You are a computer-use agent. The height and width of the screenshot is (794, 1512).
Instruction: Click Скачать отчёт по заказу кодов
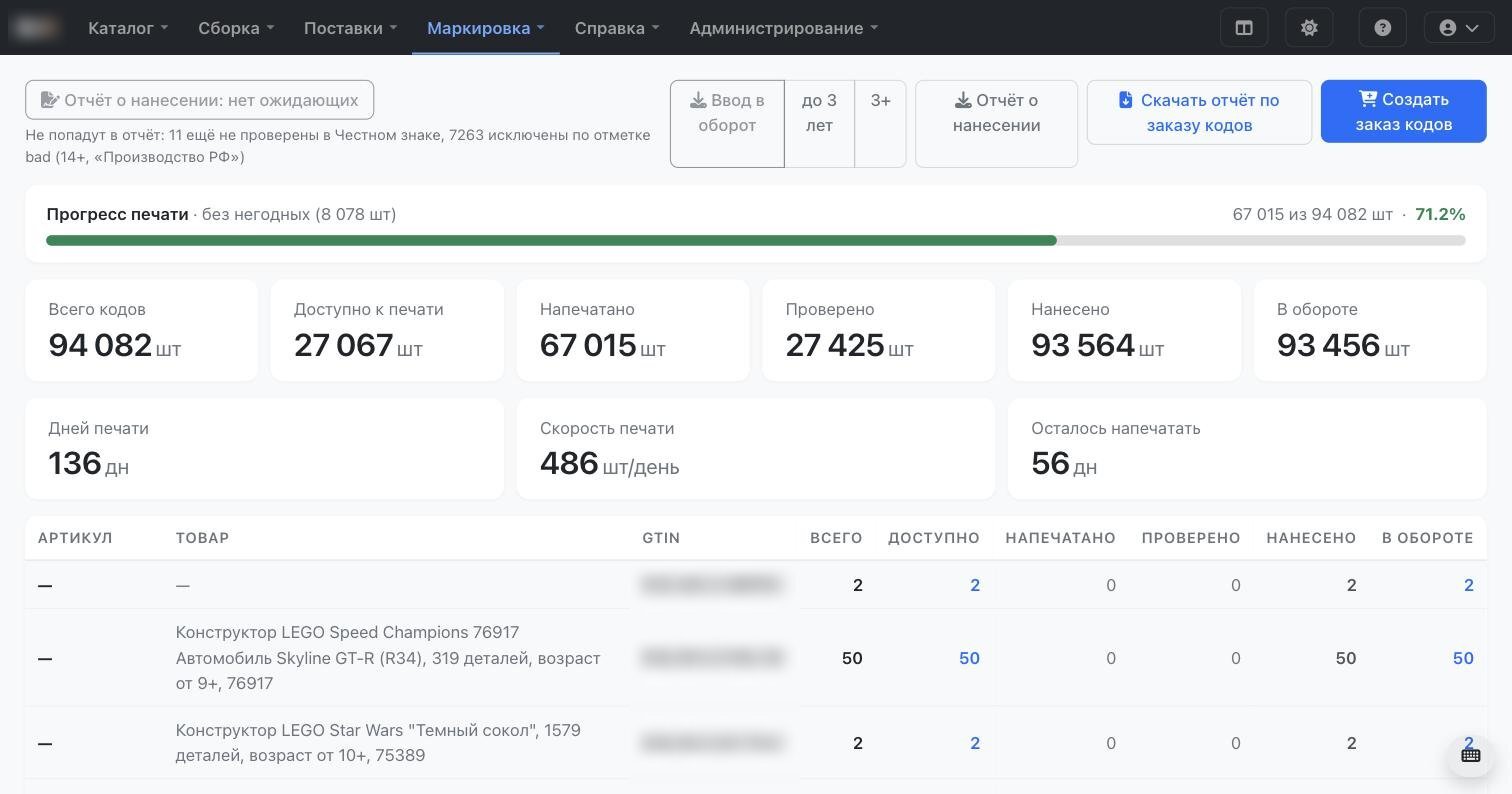[1199, 112]
